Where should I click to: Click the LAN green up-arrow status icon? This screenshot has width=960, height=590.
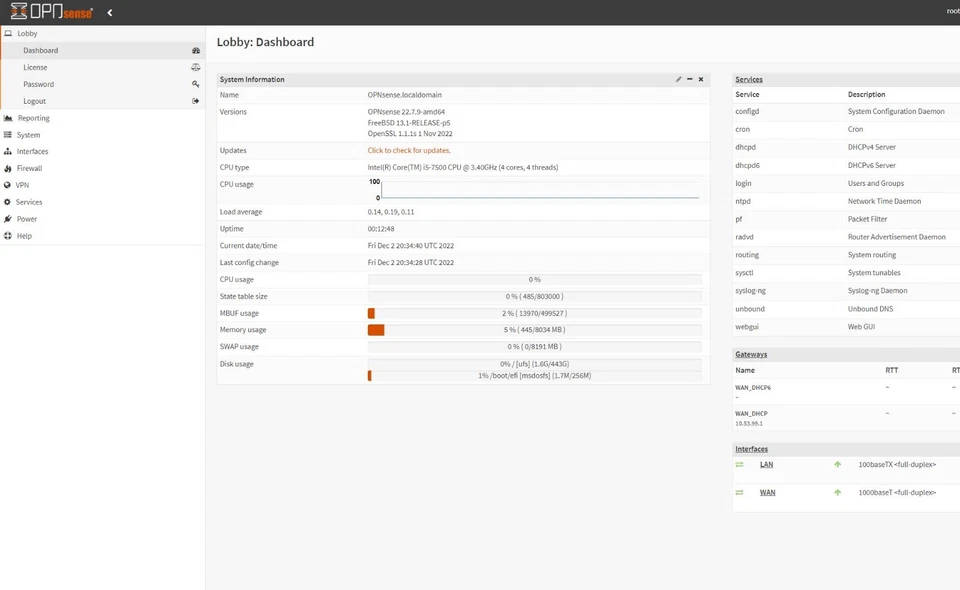(838, 465)
